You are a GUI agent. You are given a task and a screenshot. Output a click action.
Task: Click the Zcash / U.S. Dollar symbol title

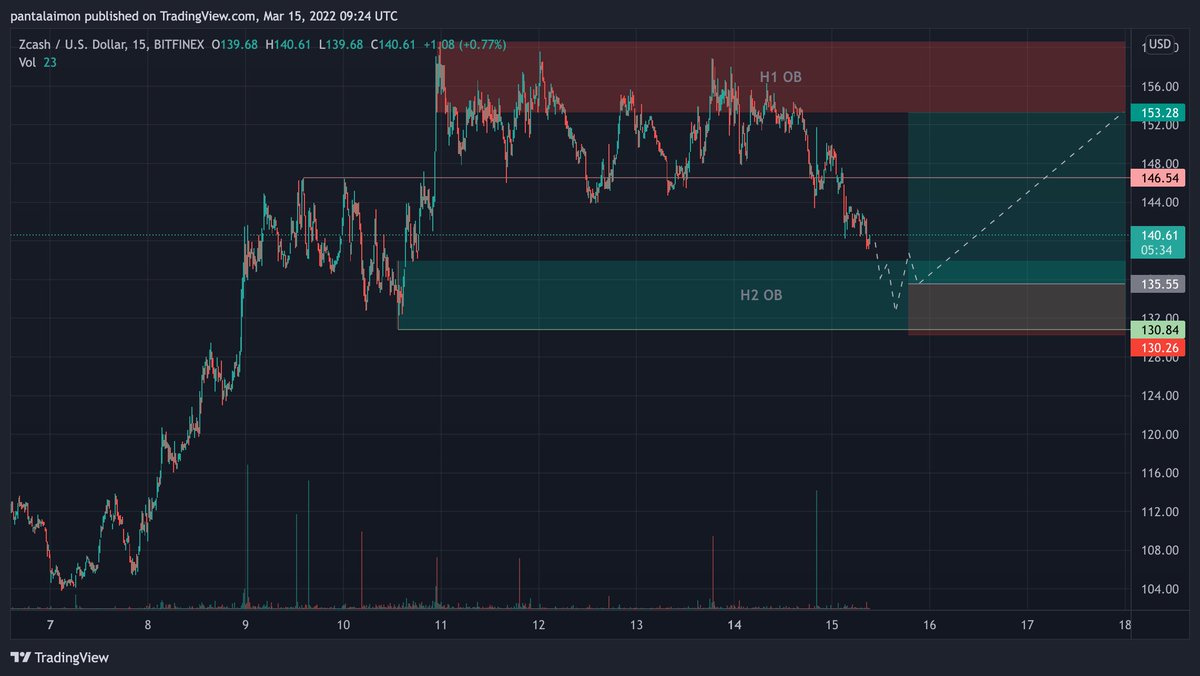point(79,45)
